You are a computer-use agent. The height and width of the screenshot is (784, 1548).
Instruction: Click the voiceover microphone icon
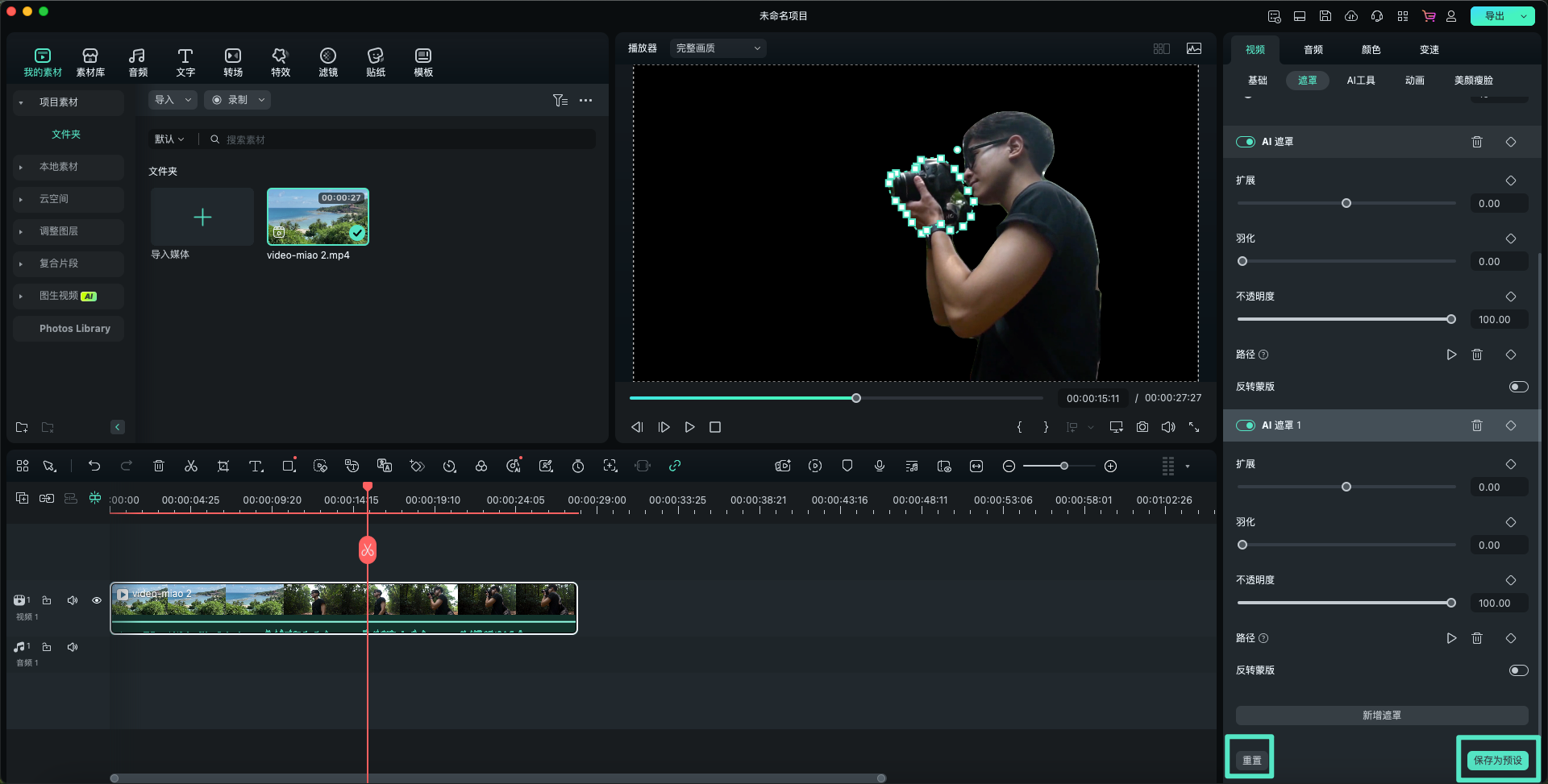coord(879,467)
